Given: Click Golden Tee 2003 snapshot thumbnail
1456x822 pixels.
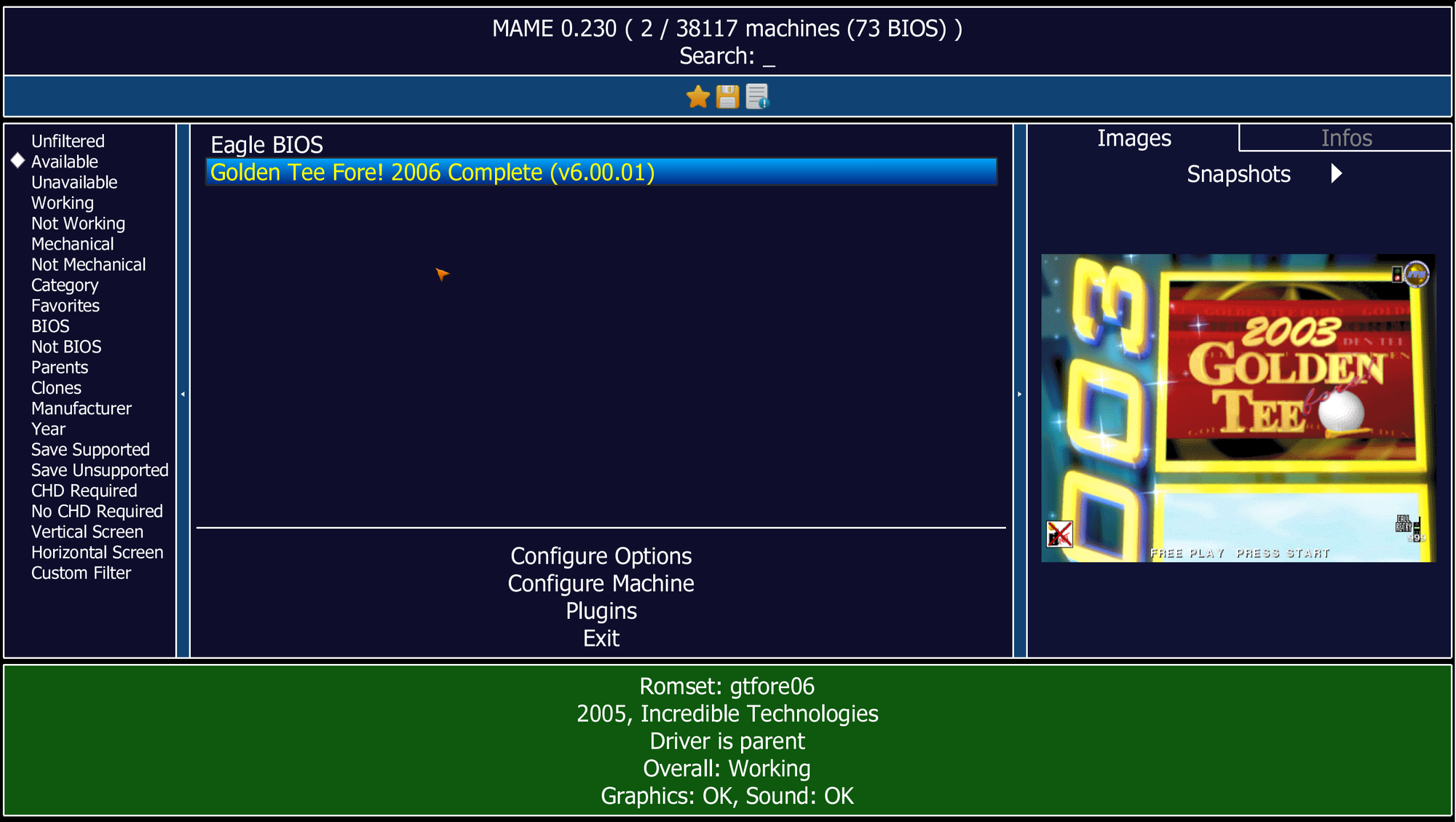Looking at the screenshot, I should (1238, 408).
